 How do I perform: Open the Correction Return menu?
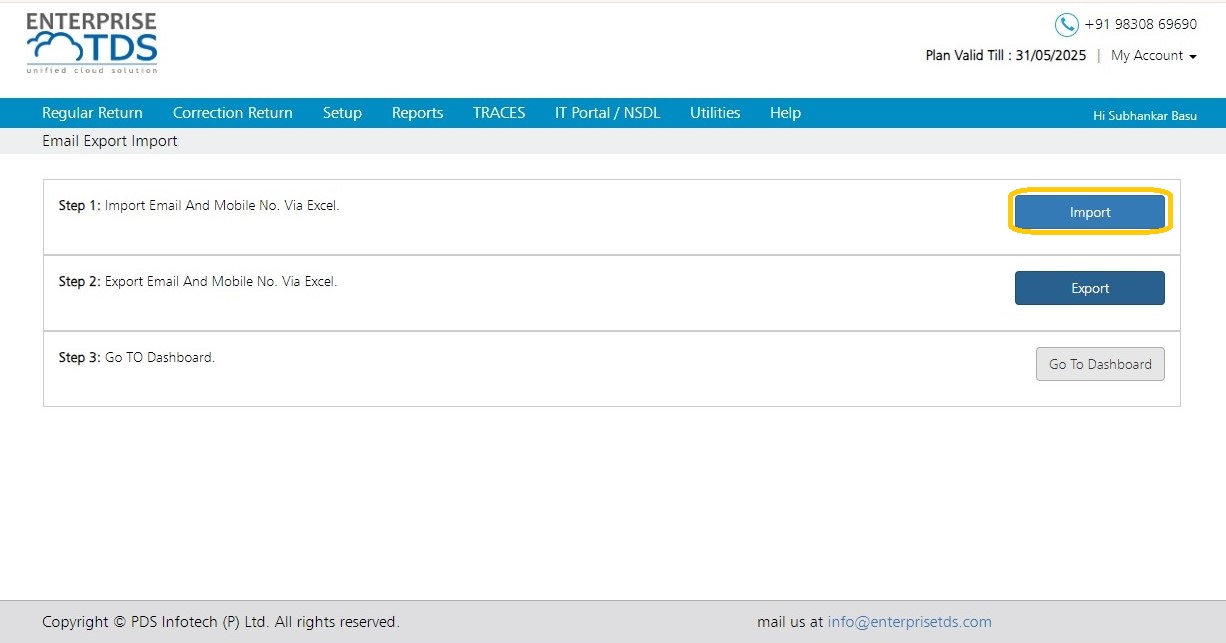[233, 113]
